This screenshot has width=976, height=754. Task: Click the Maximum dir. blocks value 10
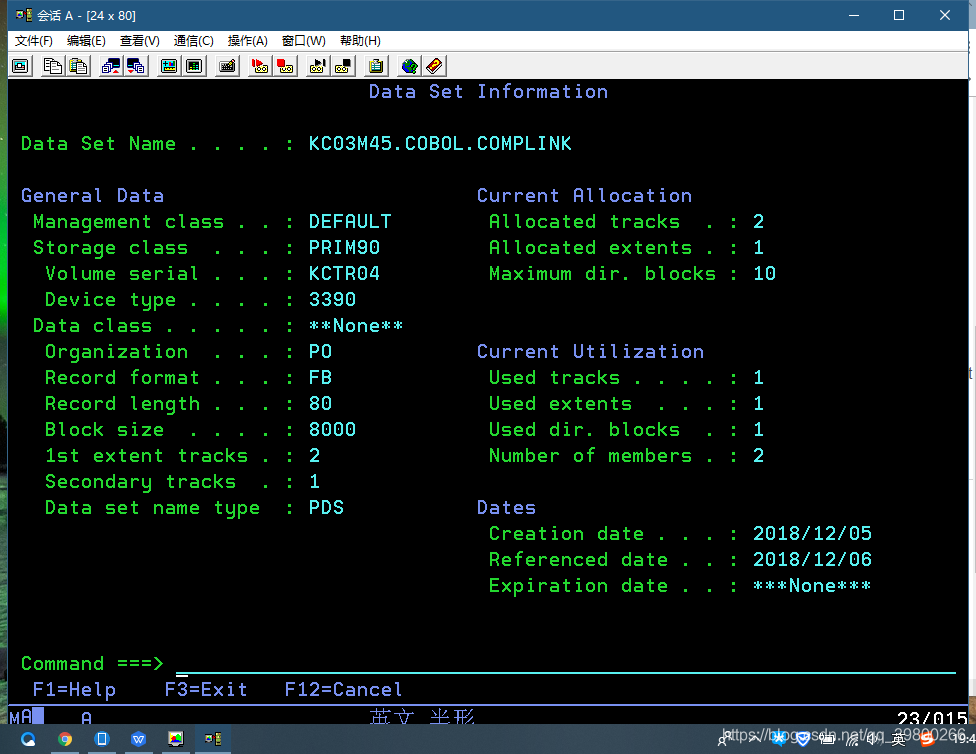pyautogui.click(x=764, y=274)
